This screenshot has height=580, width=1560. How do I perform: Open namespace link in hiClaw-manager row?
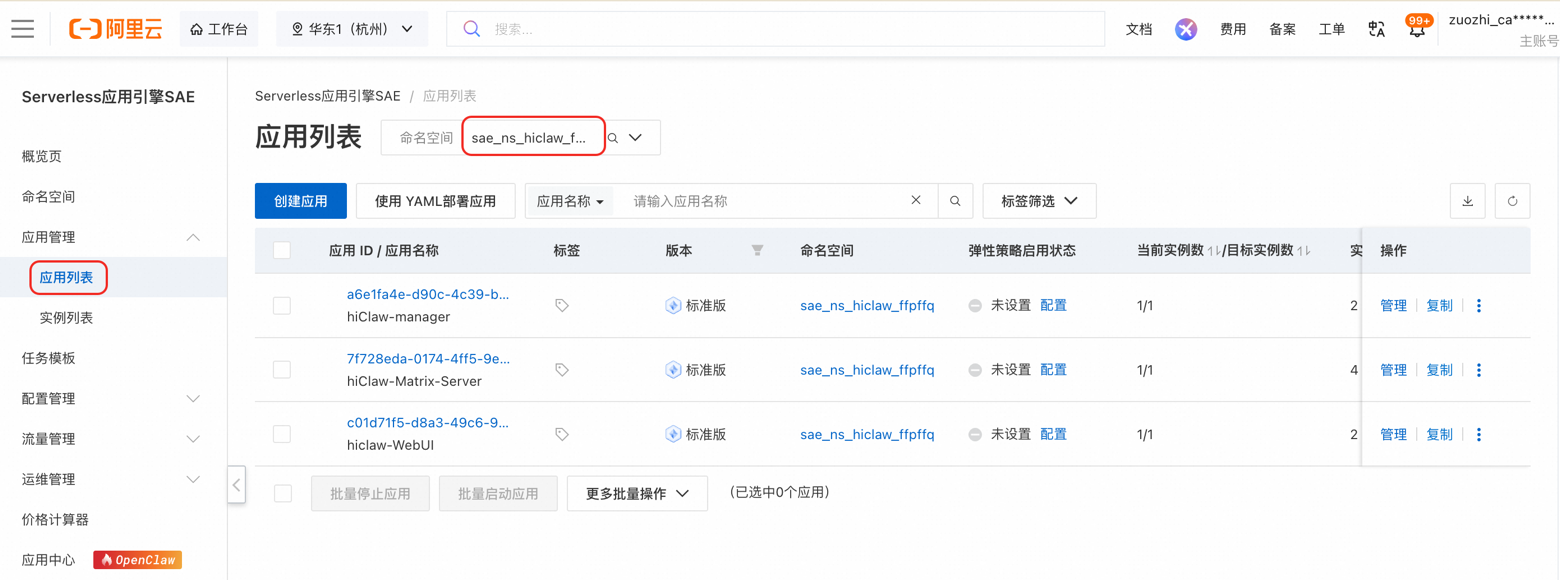coord(867,306)
